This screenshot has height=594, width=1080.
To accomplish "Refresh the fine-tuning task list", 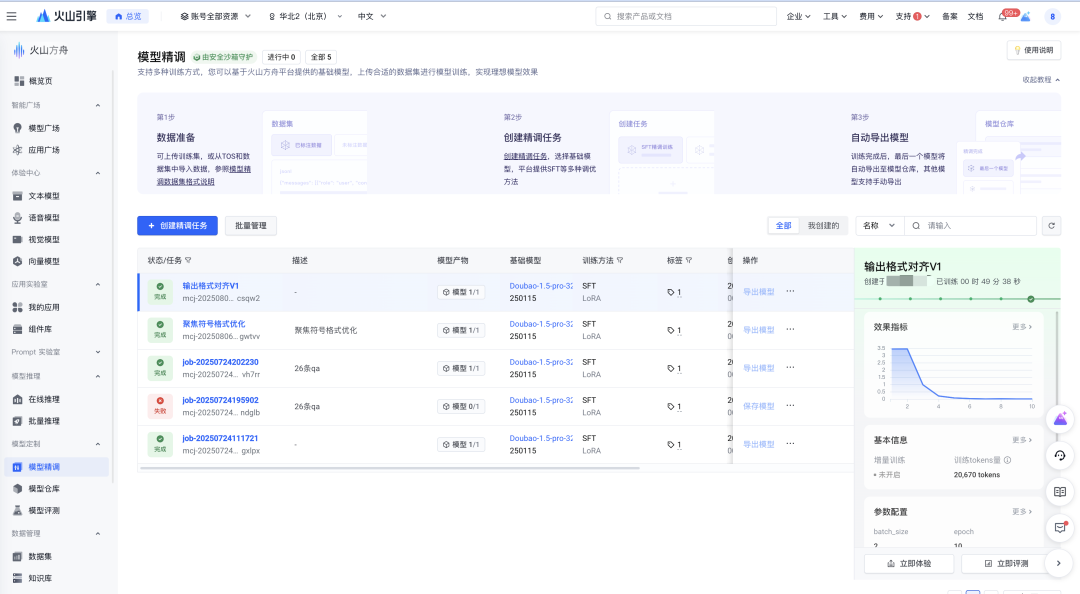I will point(1051,225).
